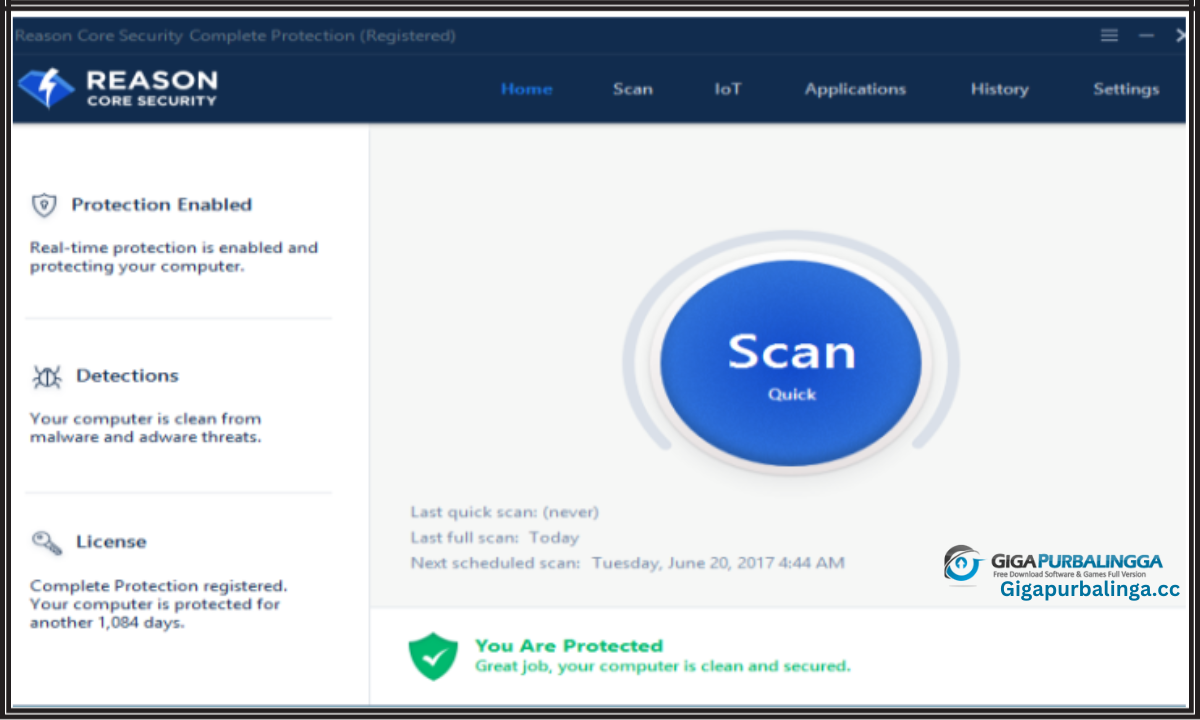Click 'Your computer is clean from malware' text
The image size is (1200, 720).
[145, 428]
